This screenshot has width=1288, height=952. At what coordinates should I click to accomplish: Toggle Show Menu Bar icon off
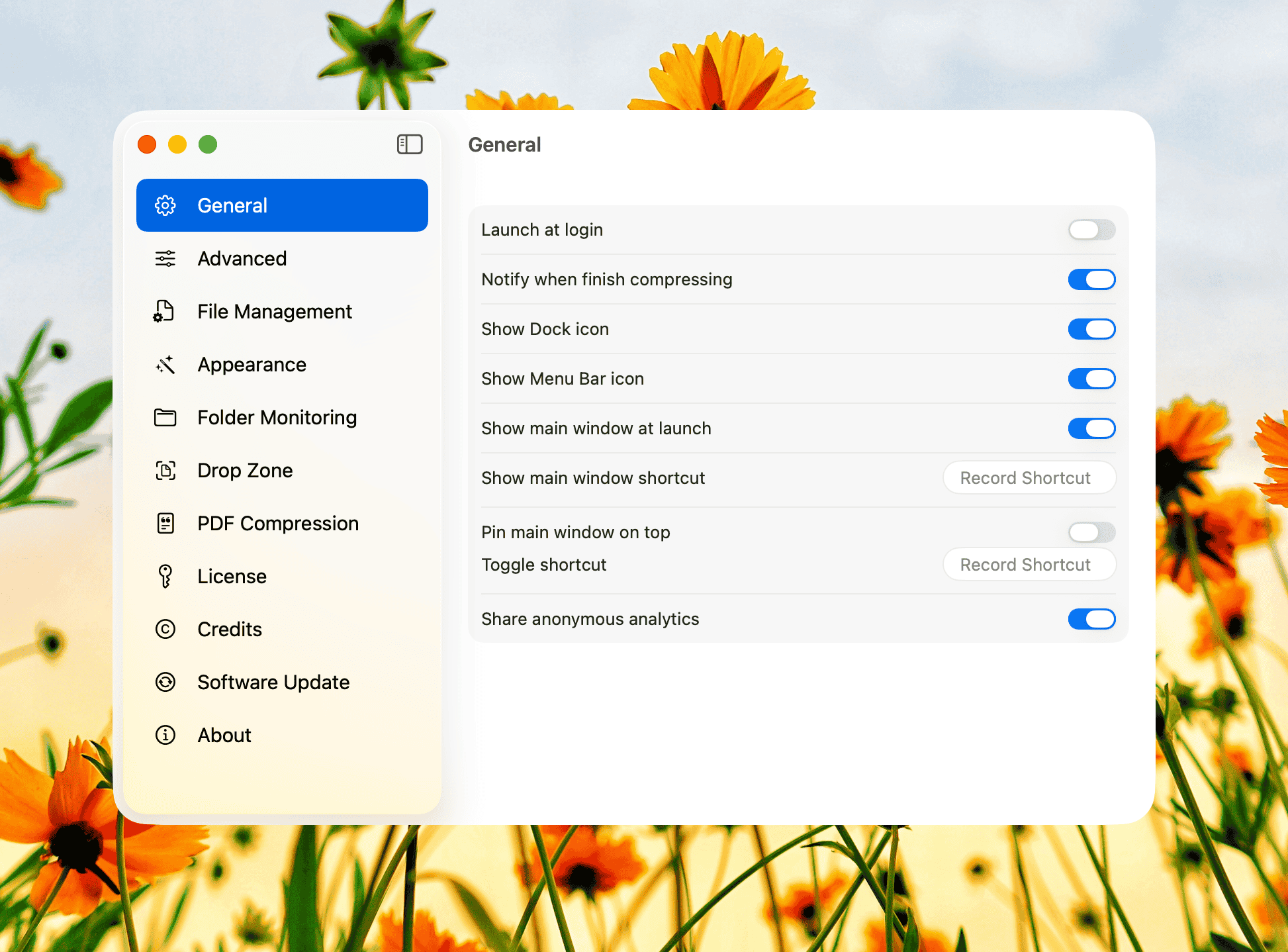click(x=1091, y=379)
